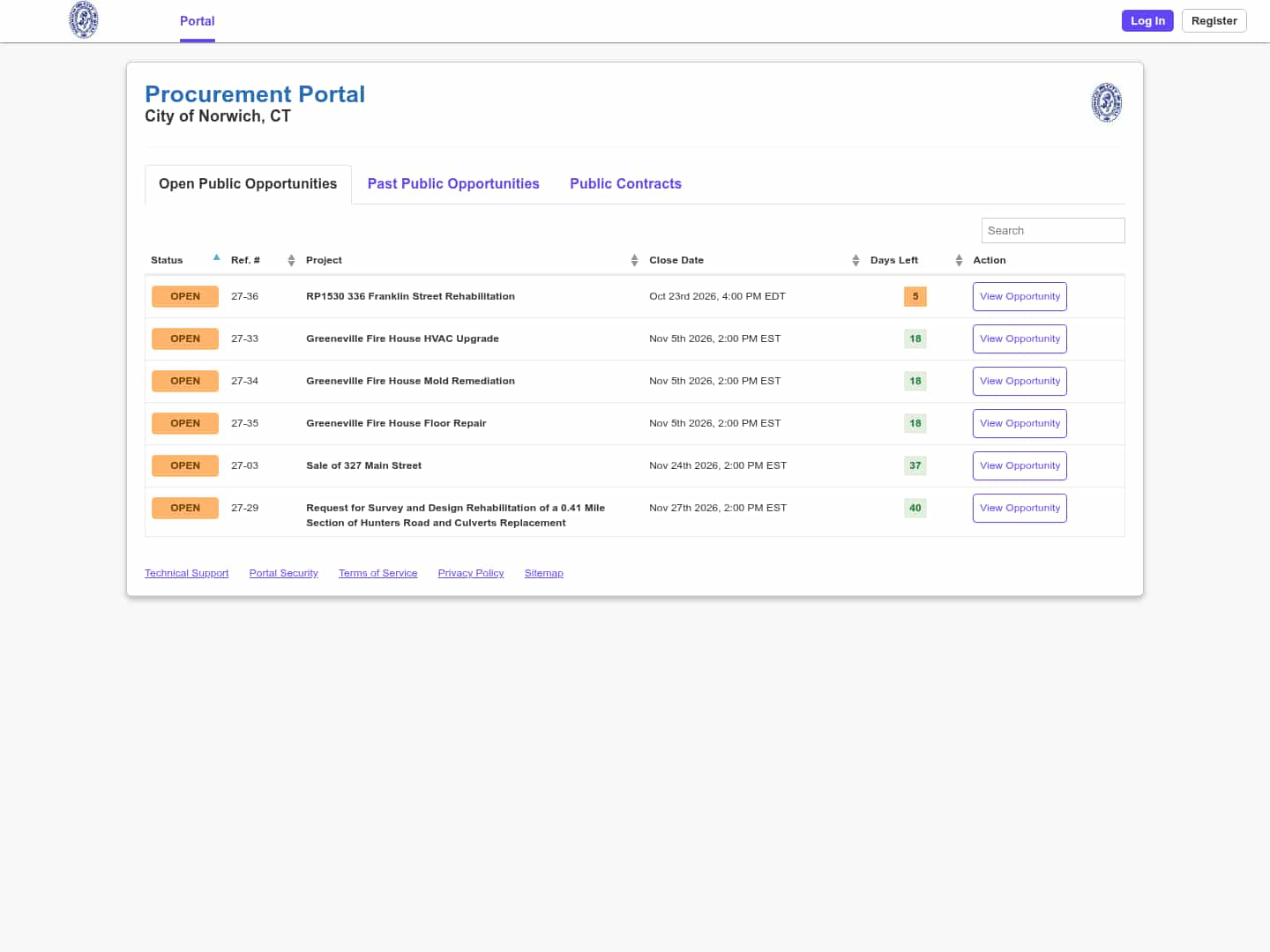This screenshot has width=1270, height=952.
Task: Sort table by Days Left column arrows
Action: point(959,260)
